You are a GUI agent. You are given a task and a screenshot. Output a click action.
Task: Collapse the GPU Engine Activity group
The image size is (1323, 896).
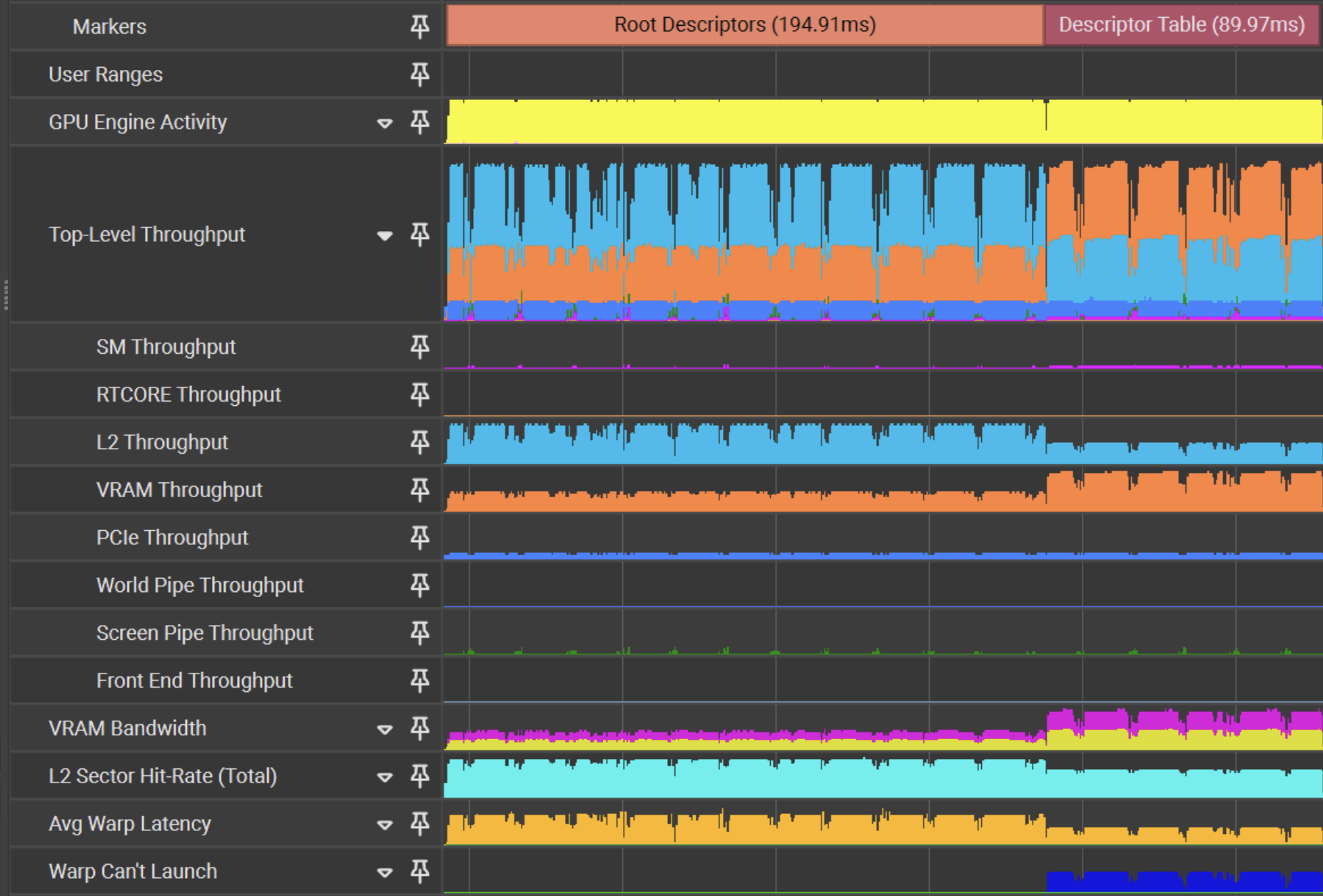pos(385,123)
